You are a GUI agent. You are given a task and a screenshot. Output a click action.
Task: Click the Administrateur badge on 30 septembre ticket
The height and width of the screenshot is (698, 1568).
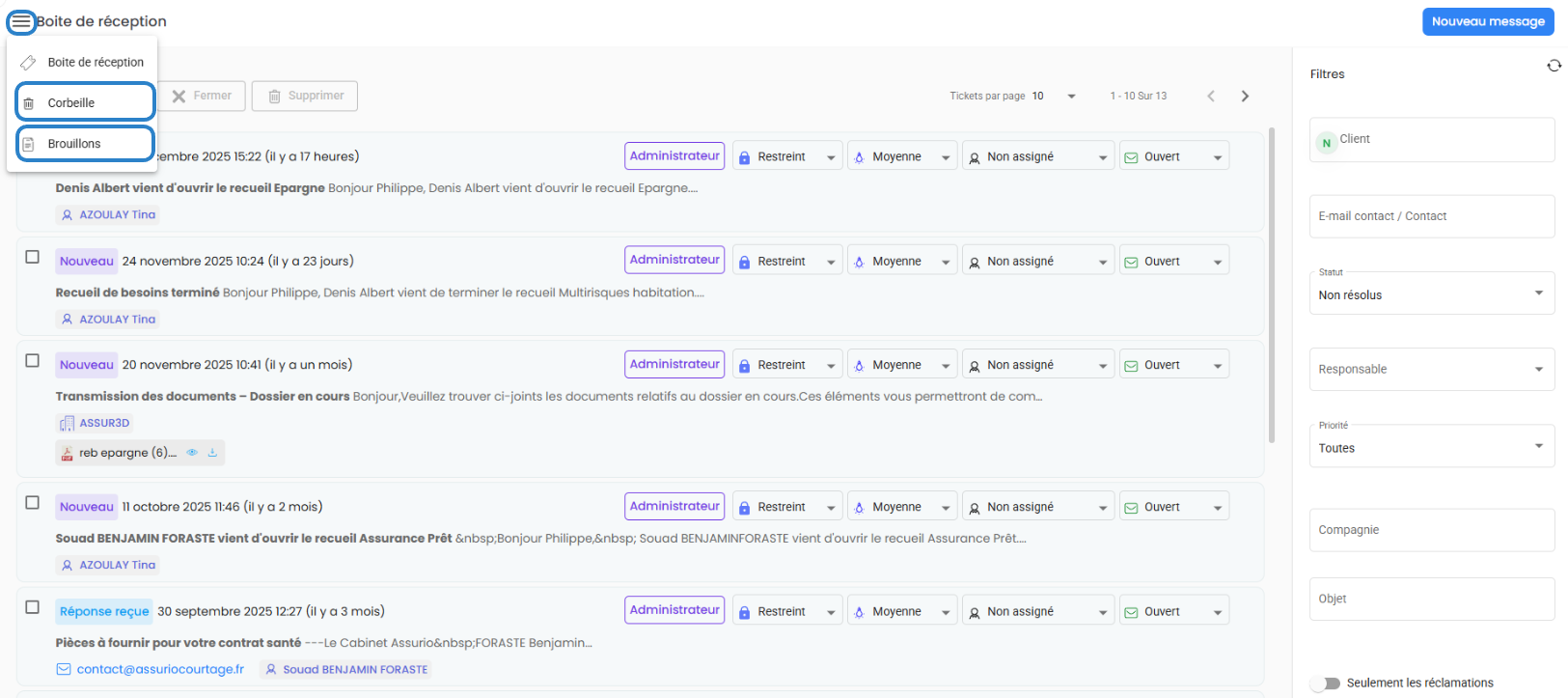674,610
